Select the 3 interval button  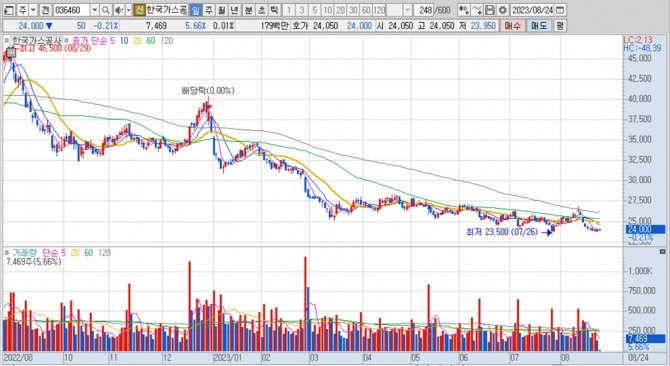click(302, 10)
